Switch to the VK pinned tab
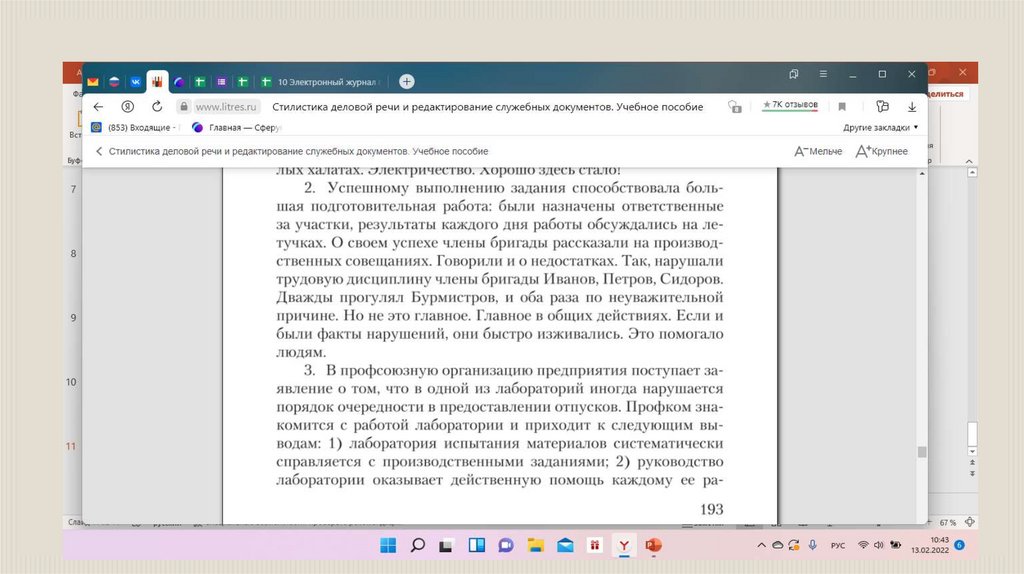The height and width of the screenshot is (574, 1024). click(x=135, y=81)
